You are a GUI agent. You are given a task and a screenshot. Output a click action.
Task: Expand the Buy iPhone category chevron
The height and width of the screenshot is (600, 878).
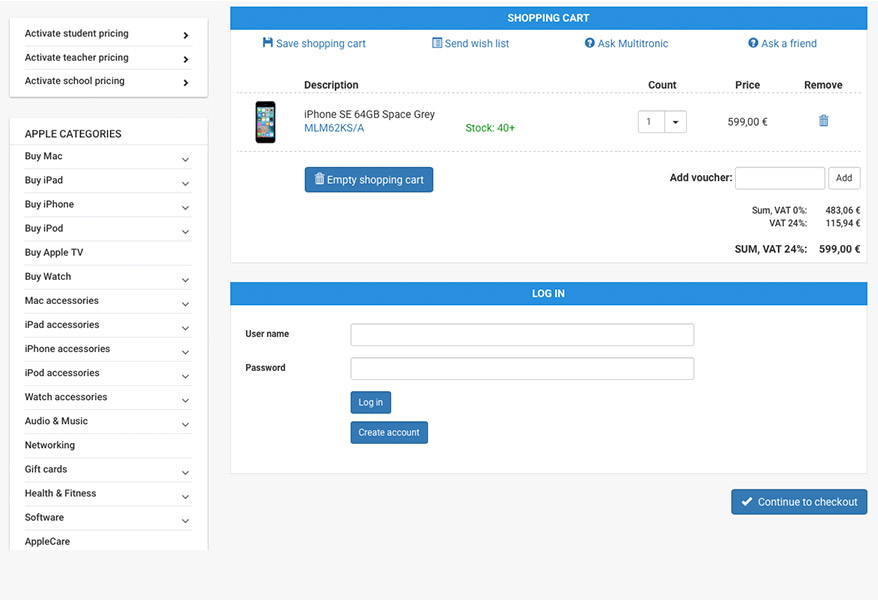point(185,208)
